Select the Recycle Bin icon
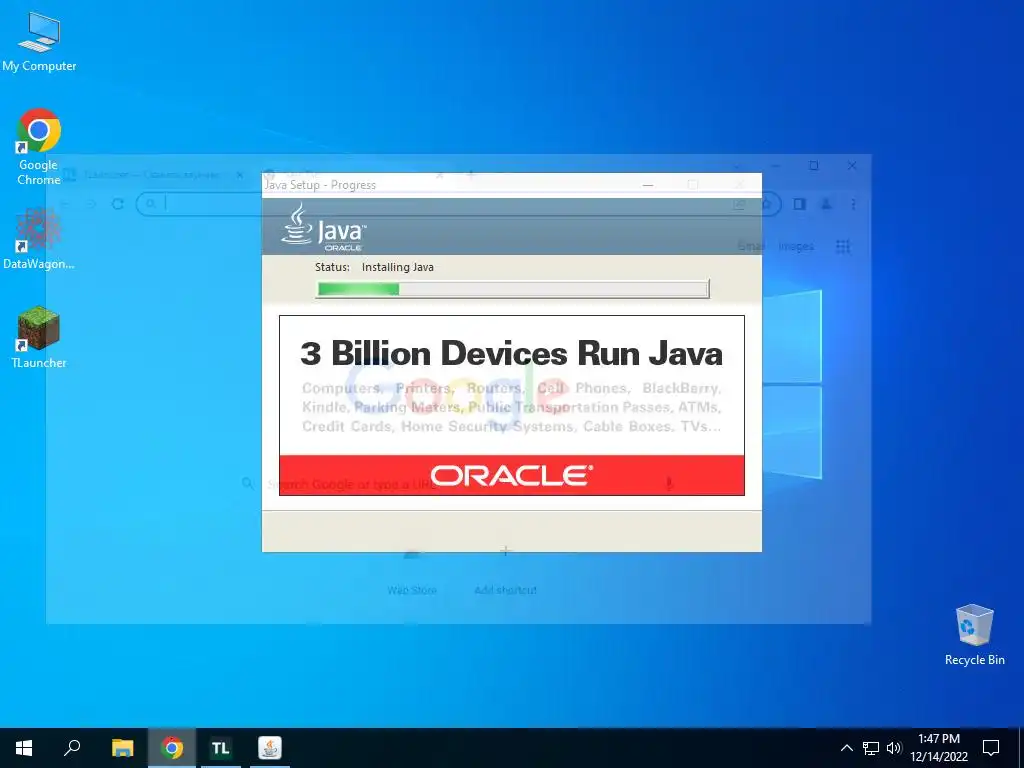The width and height of the screenshot is (1024, 768). pyautogui.click(x=974, y=635)
